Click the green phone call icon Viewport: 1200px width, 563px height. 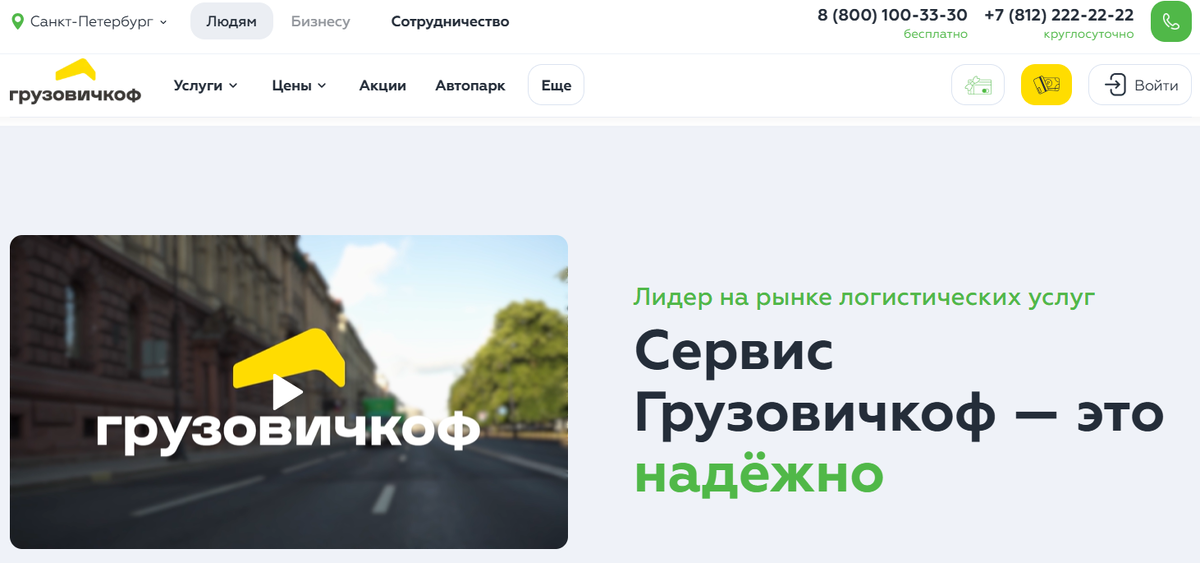1171,22
